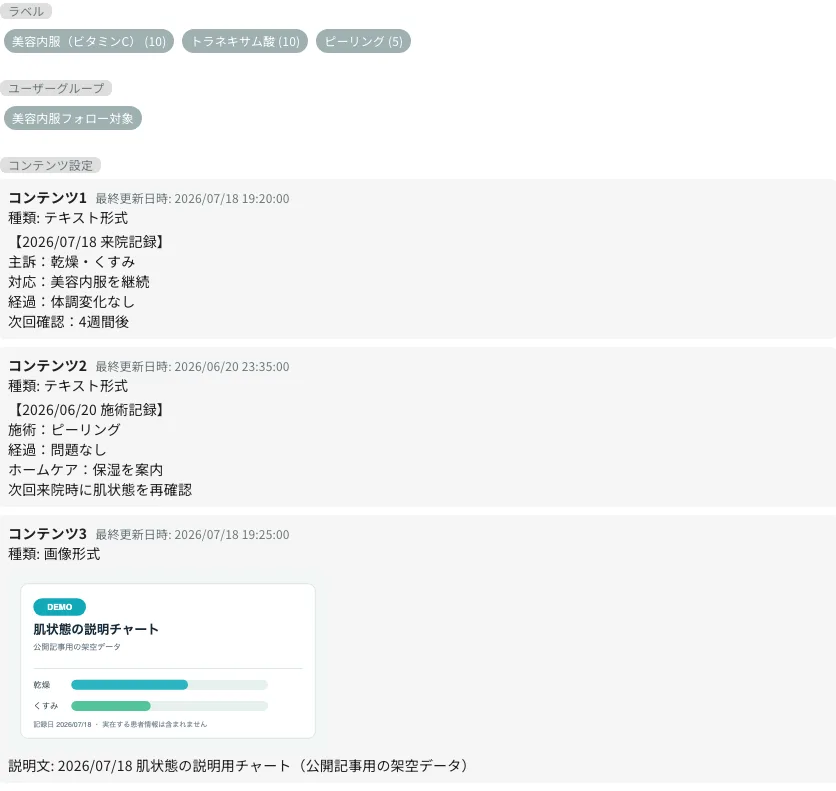836x791 pixels.
Task: Click the コンテンツ1 heading
Action: 47,198
